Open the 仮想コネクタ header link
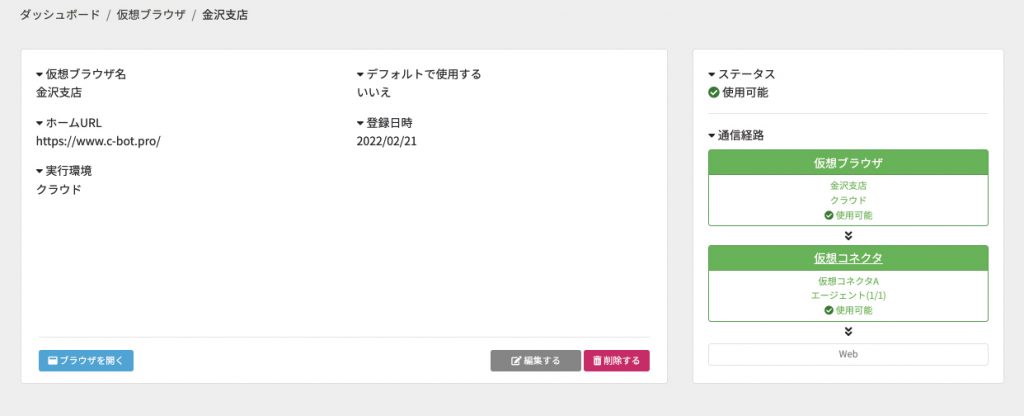This screenshot has width=1024, height=416. click(848, 258)
